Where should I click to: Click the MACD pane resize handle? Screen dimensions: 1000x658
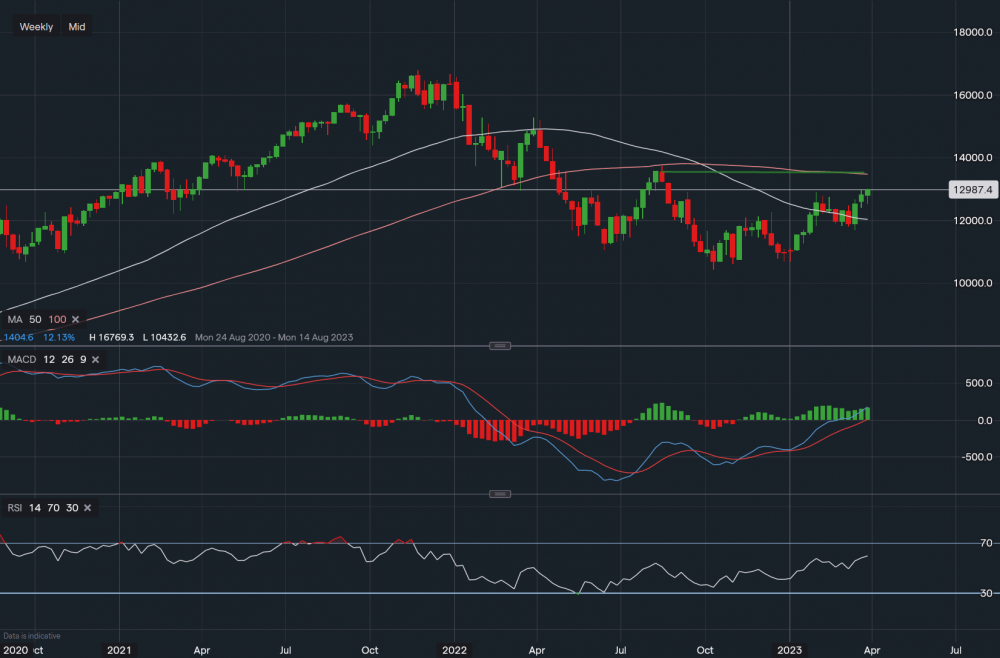(499, 345)
